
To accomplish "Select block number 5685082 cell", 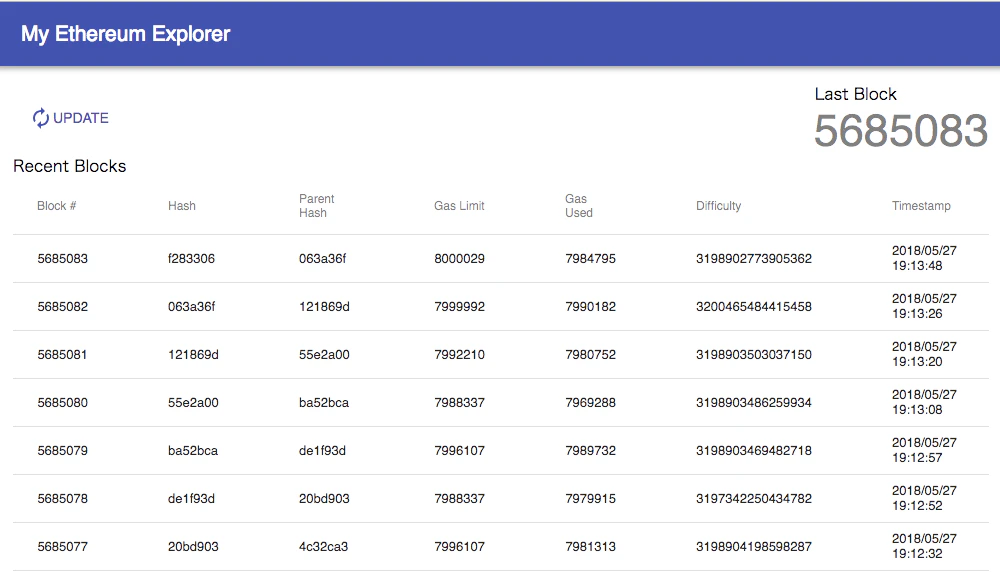I will (x=62, y=306).
